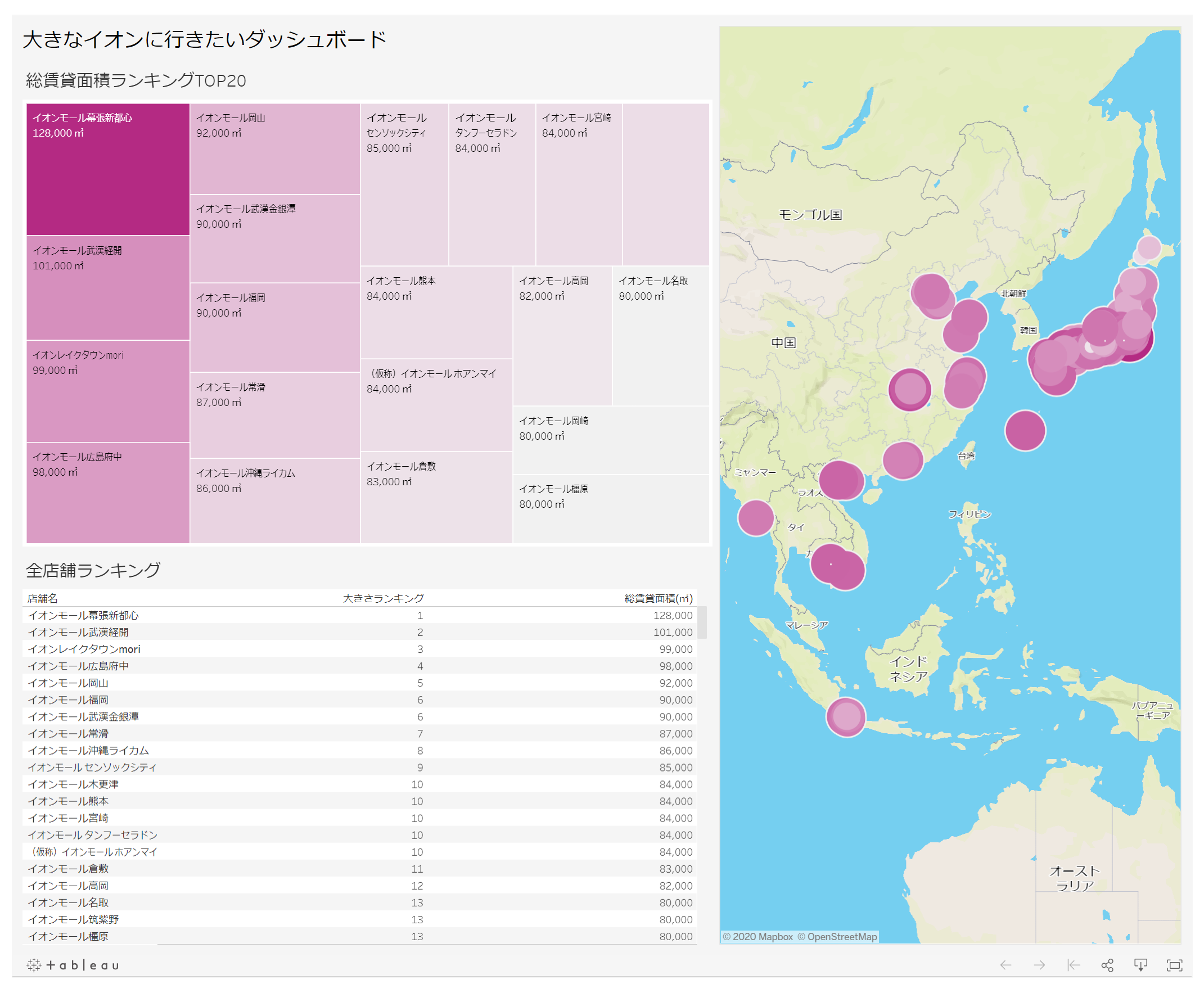
Task: Click the イオンモール常滑 table row name
Action: pos(67,734)
